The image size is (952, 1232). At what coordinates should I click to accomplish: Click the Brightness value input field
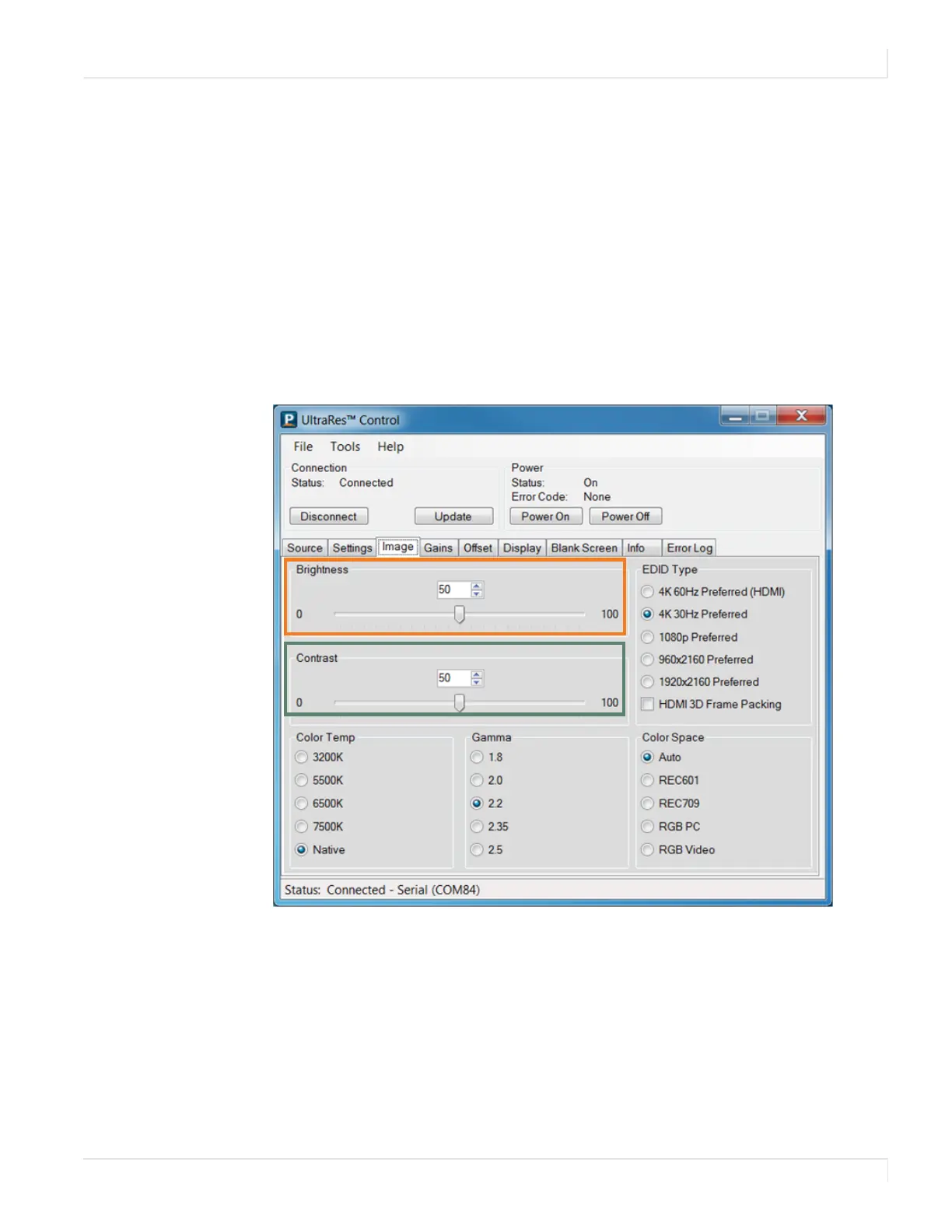pyautogui.click(x=453, y=590)
